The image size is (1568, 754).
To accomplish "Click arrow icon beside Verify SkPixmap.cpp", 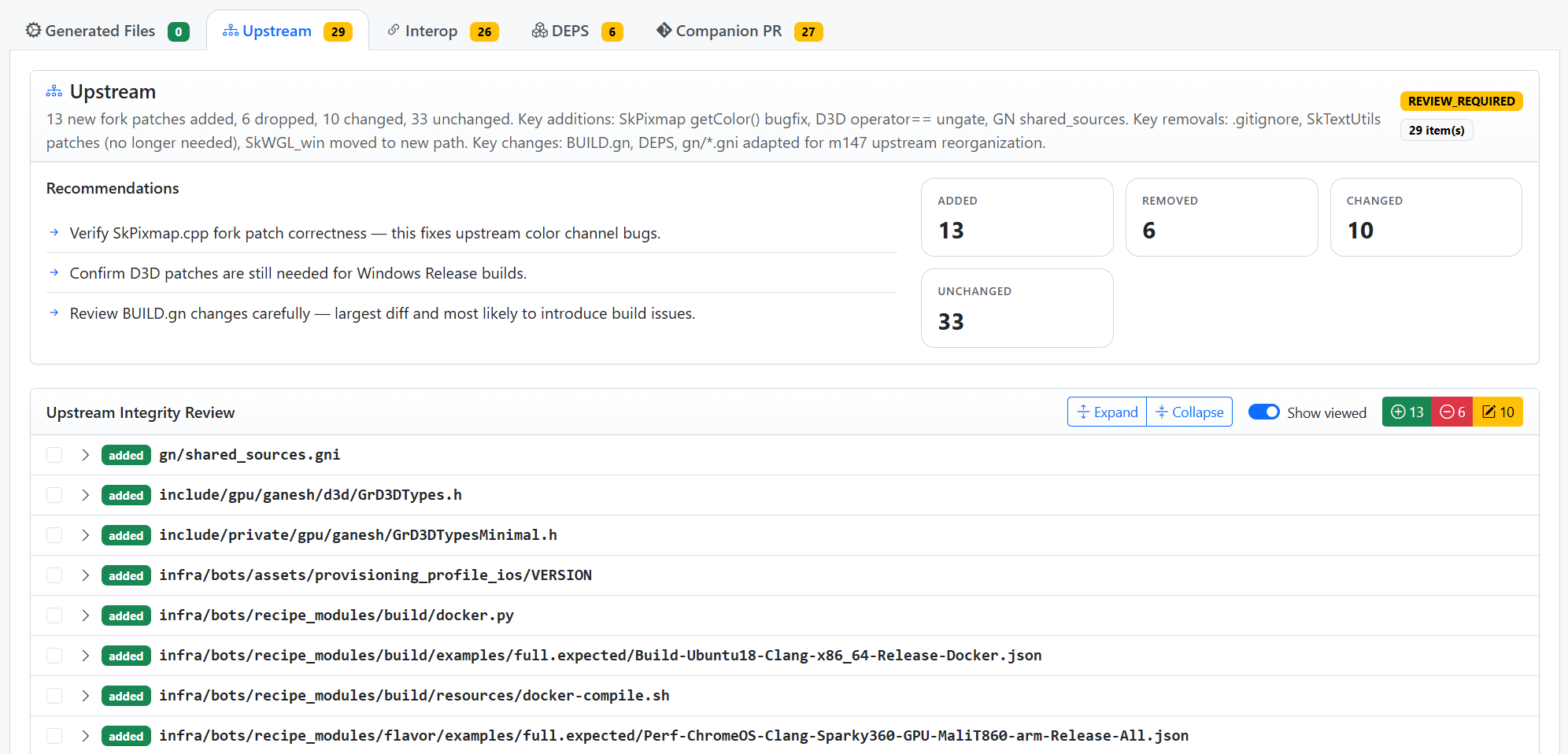I will pyautogui.click(x=54, y=232).
